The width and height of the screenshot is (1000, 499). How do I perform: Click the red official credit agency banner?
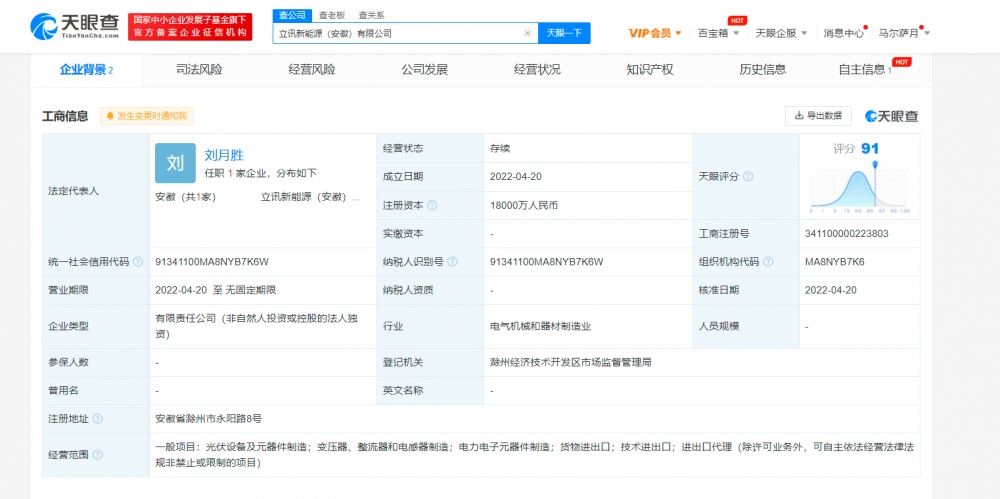point(190,27)
